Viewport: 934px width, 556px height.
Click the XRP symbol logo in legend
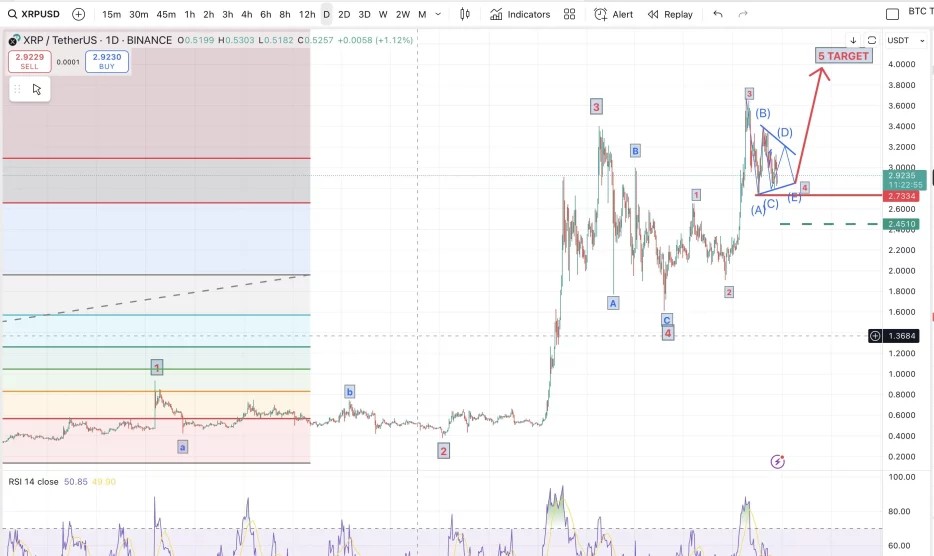click(14, 40)
